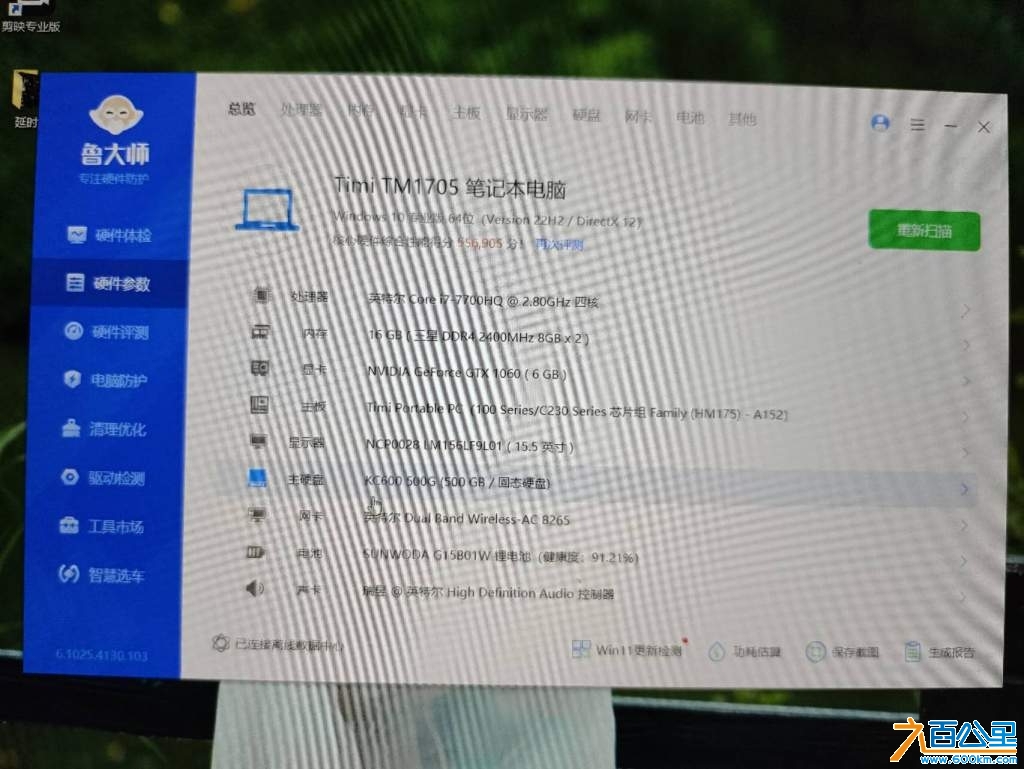Click the green 重新扫描 button

[x=924, y=230]
